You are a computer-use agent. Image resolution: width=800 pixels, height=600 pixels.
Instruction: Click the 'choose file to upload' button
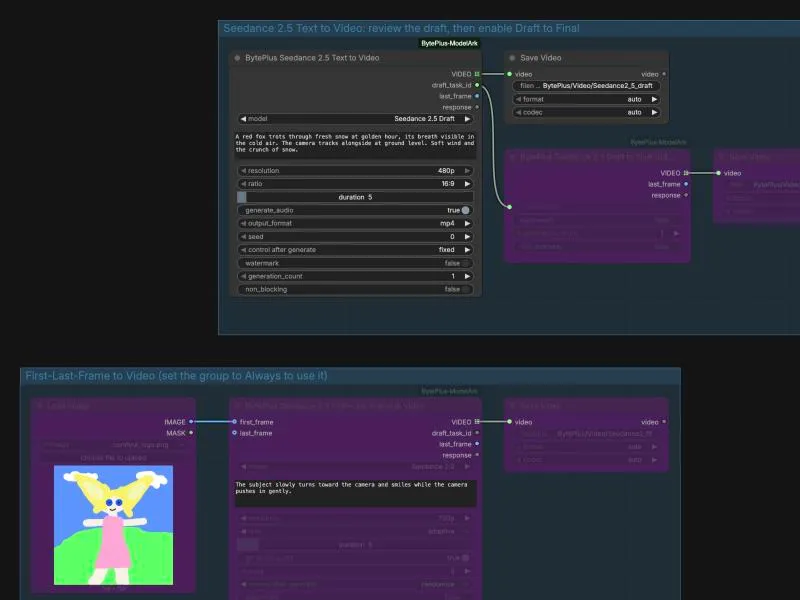113,458
